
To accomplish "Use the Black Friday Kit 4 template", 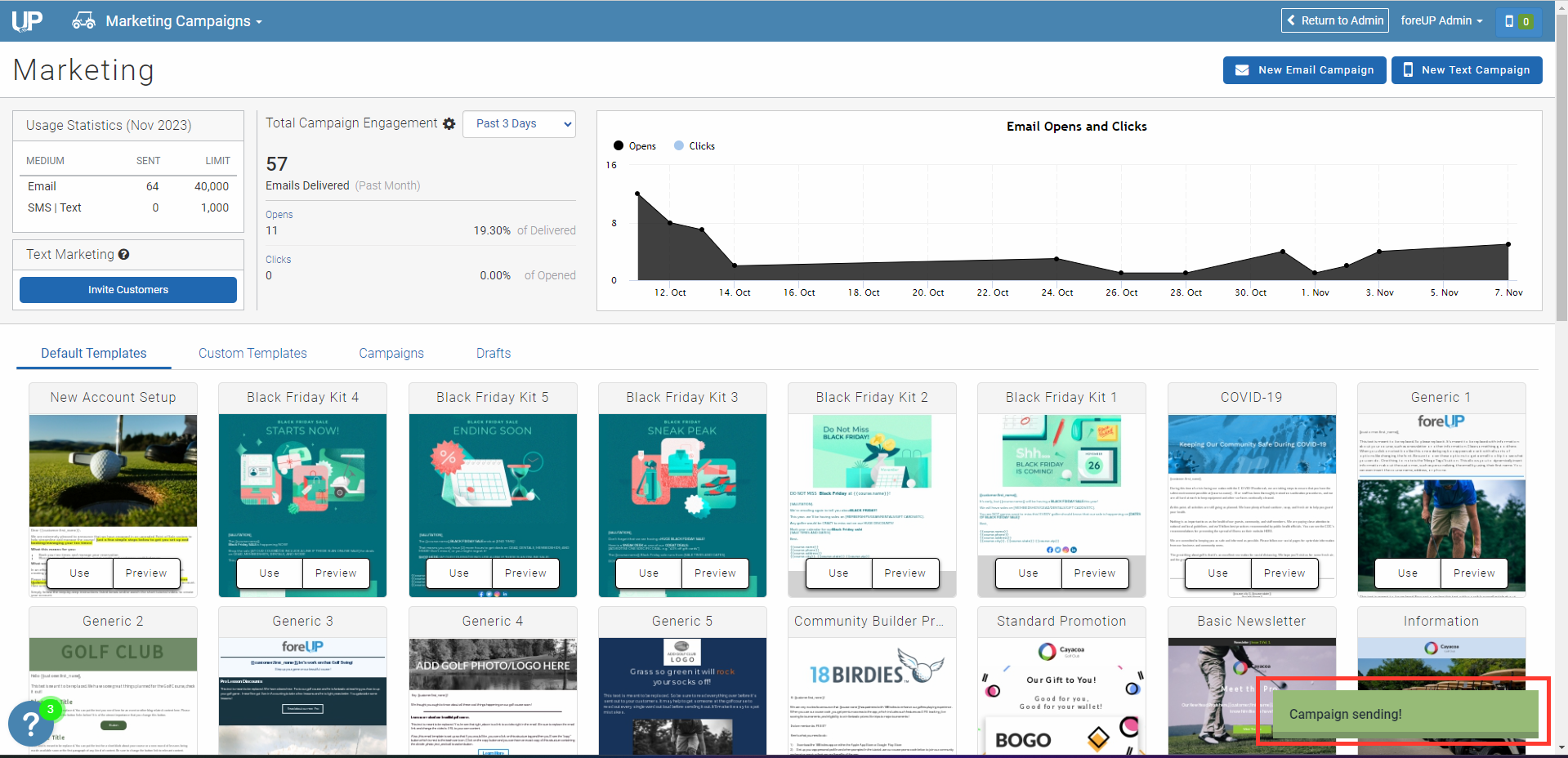I will pos(270,573).
